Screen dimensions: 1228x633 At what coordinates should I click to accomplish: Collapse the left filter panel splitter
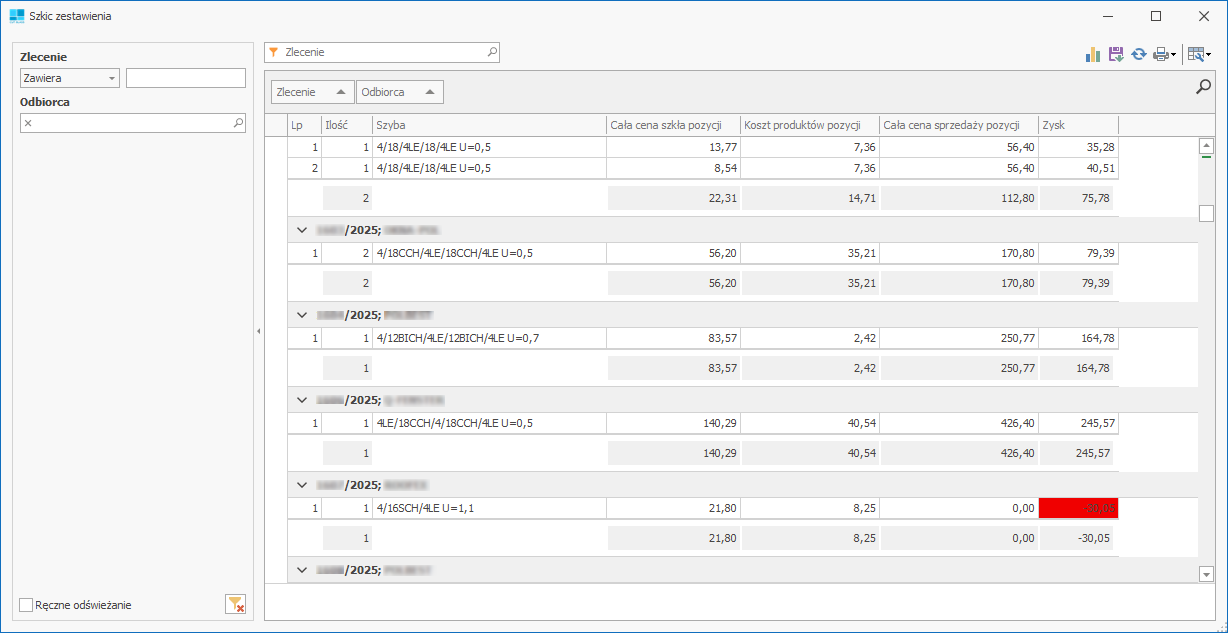pos(258,330)
